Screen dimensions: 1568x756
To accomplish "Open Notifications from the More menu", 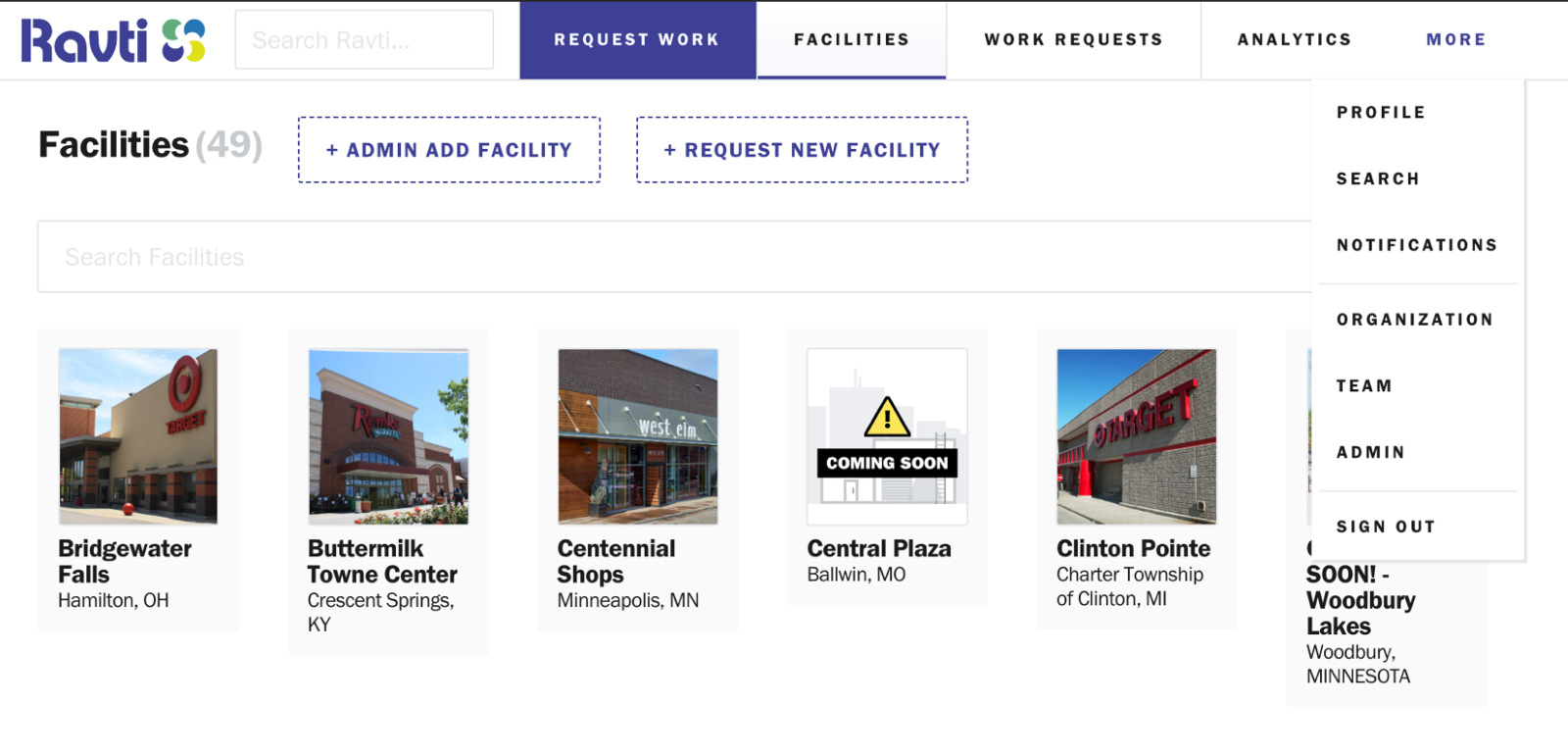I will click(1417, 245).
